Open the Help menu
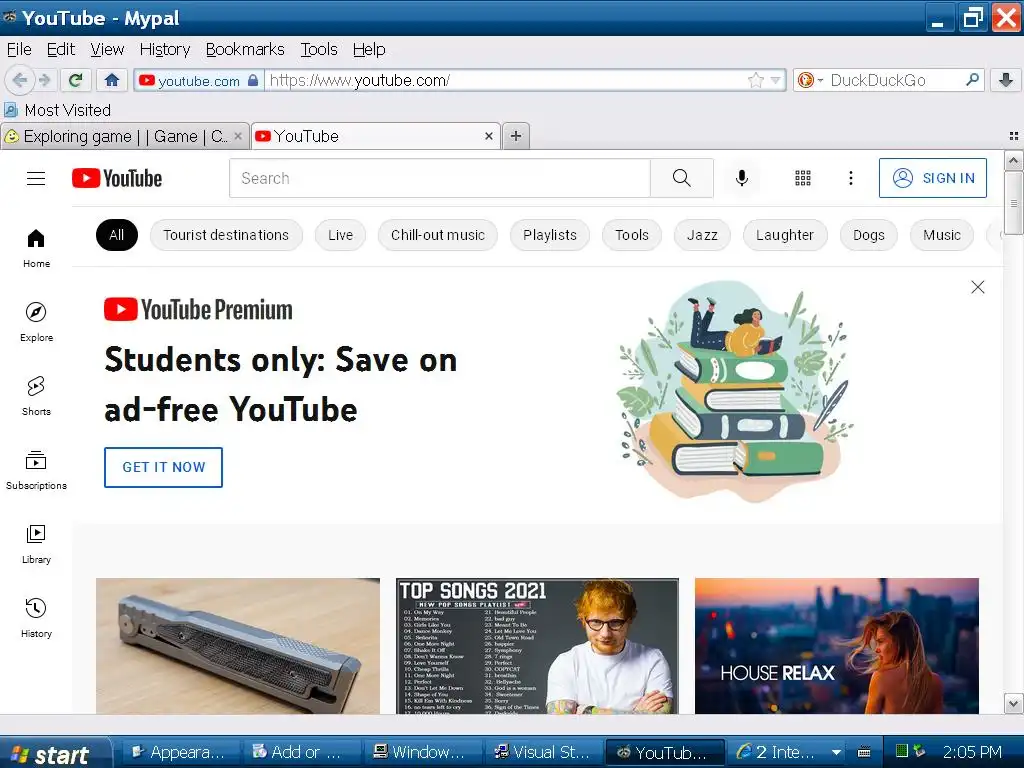 click(369, 50)
